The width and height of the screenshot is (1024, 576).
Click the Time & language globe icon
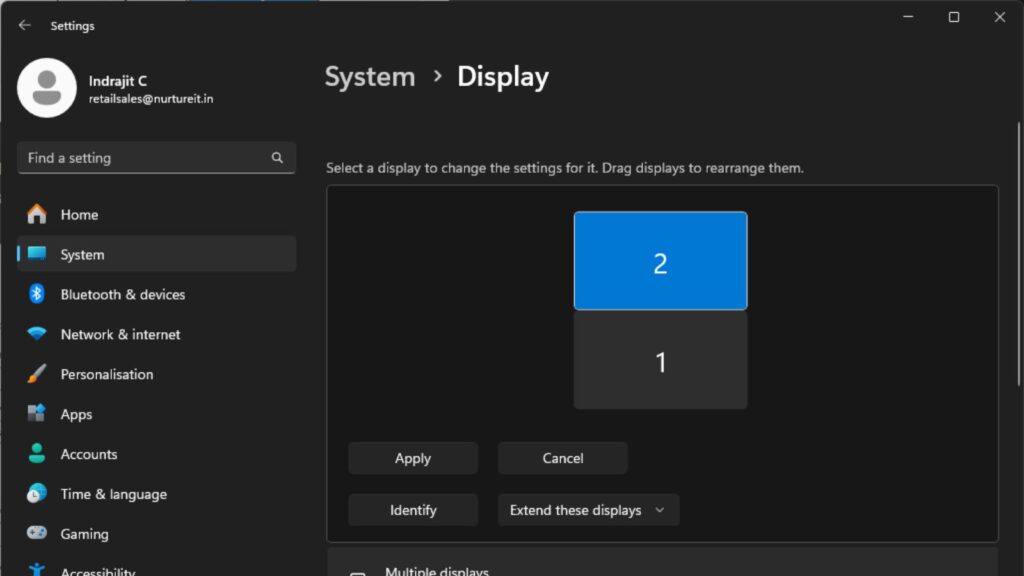pos(37,494)
